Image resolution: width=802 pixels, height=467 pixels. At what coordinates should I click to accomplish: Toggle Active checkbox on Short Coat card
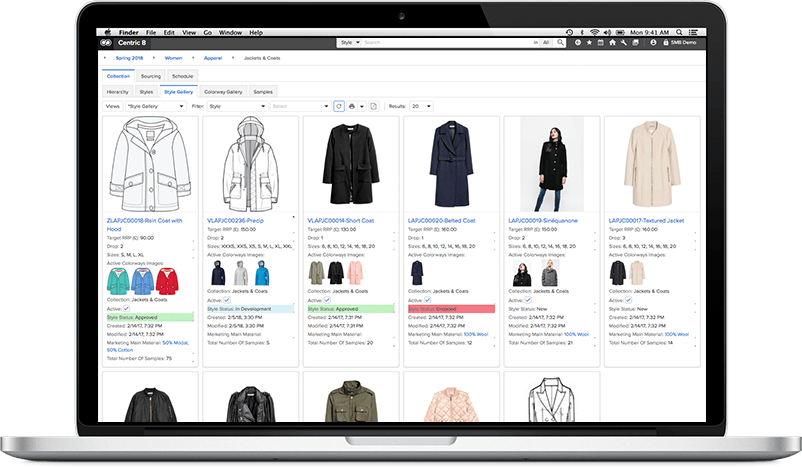[327, 300]
